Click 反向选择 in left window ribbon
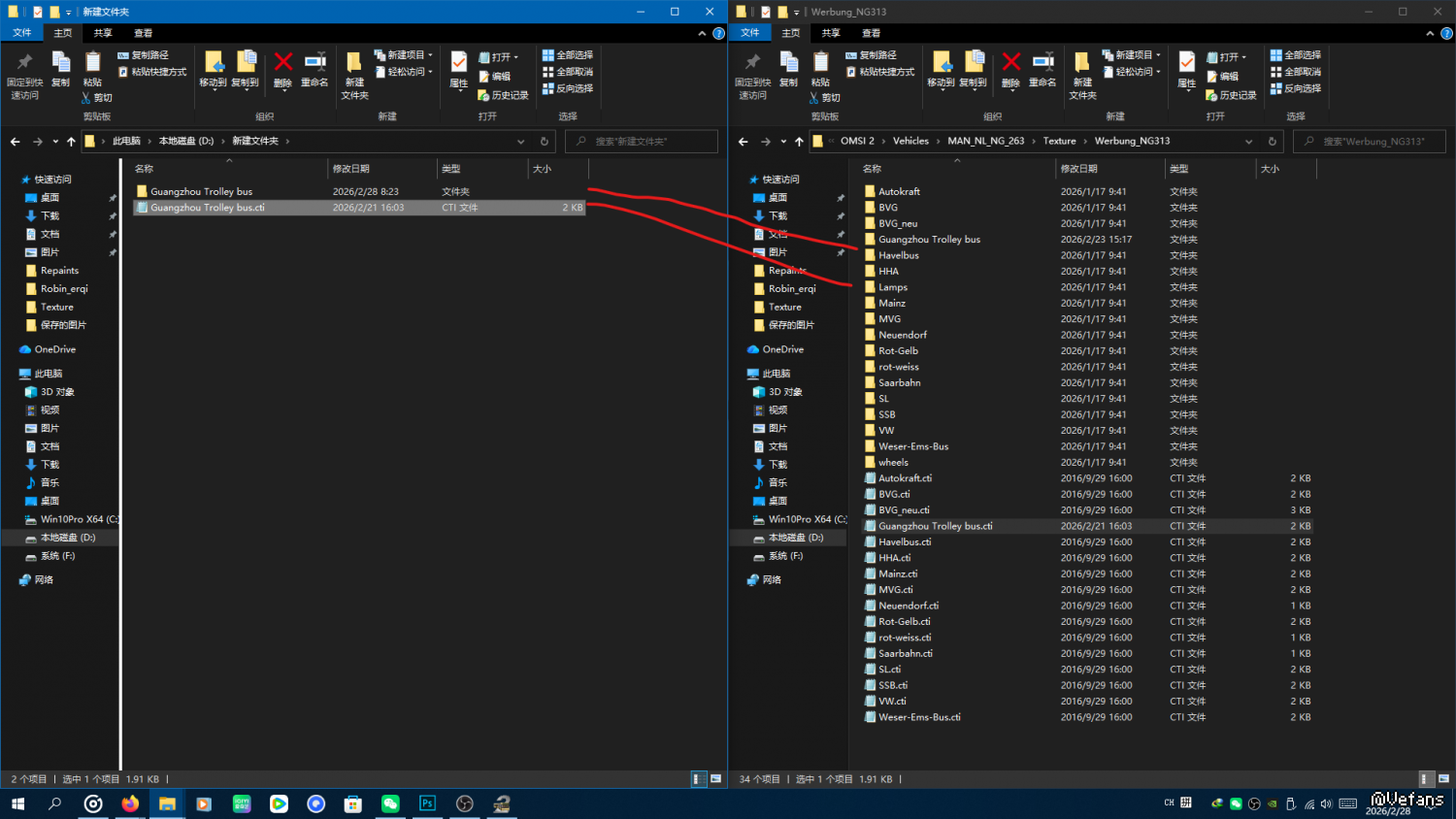This screenshot has width=1456, height=819. [x=568, y=88]
